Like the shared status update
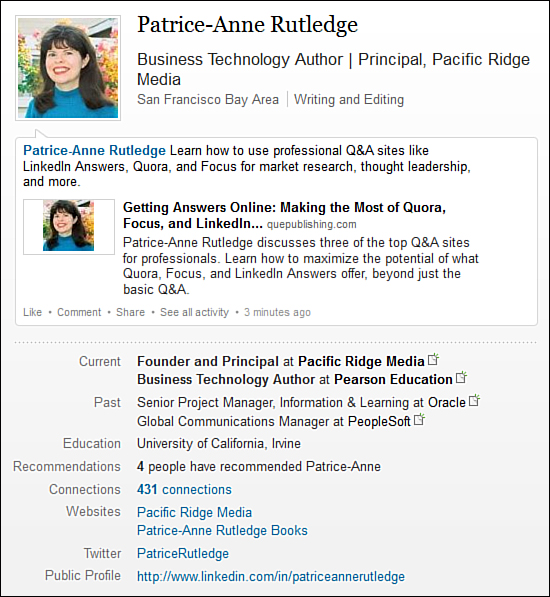This screenshot has width=550, height=597. click(x=32, y=312)
